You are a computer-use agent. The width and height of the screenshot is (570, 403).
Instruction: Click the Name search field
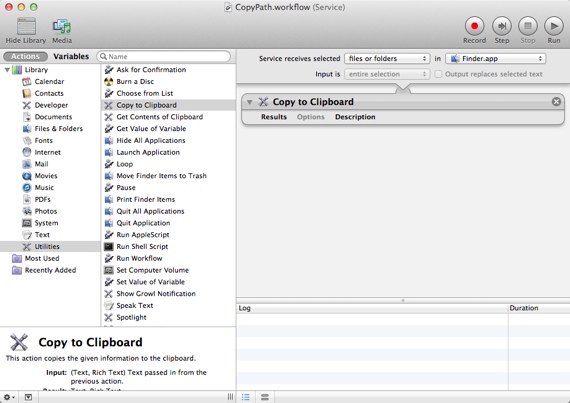point(164,56)
